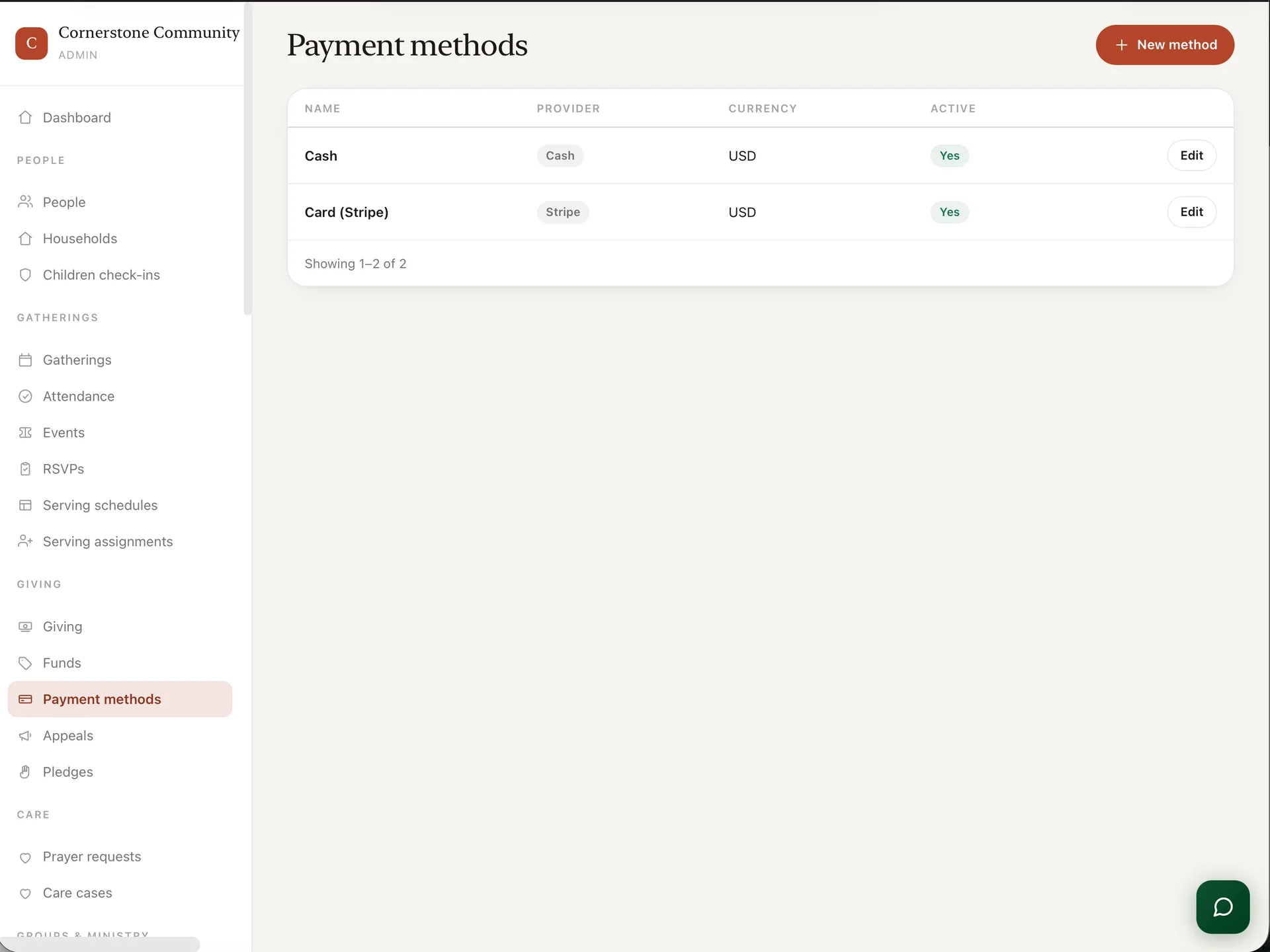1270x952 pixels.
Task: Click the Dashboard home icon
Action: click(25, 118)
